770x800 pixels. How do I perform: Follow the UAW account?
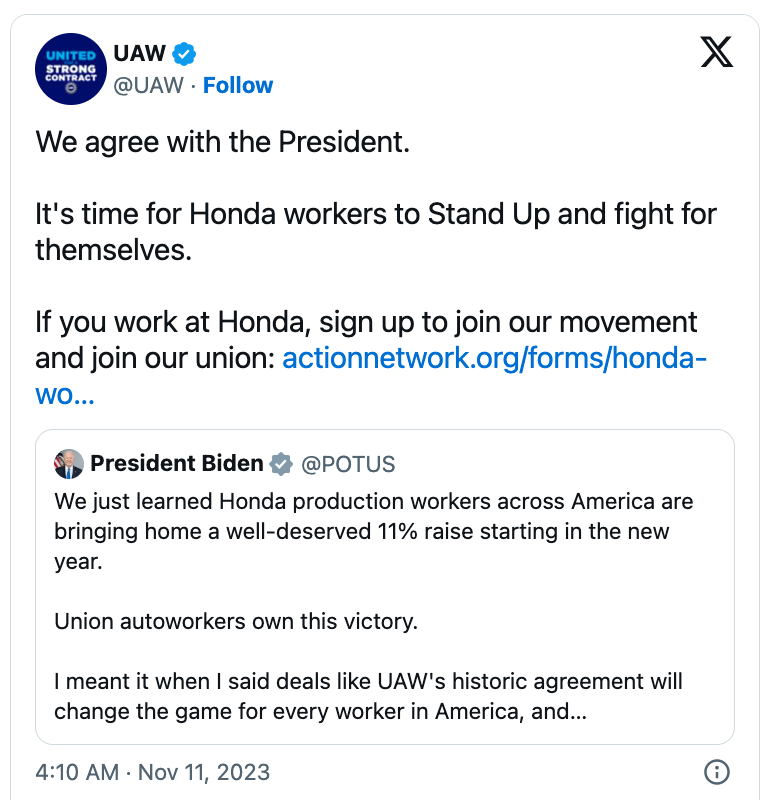click(x=238, y=85)
